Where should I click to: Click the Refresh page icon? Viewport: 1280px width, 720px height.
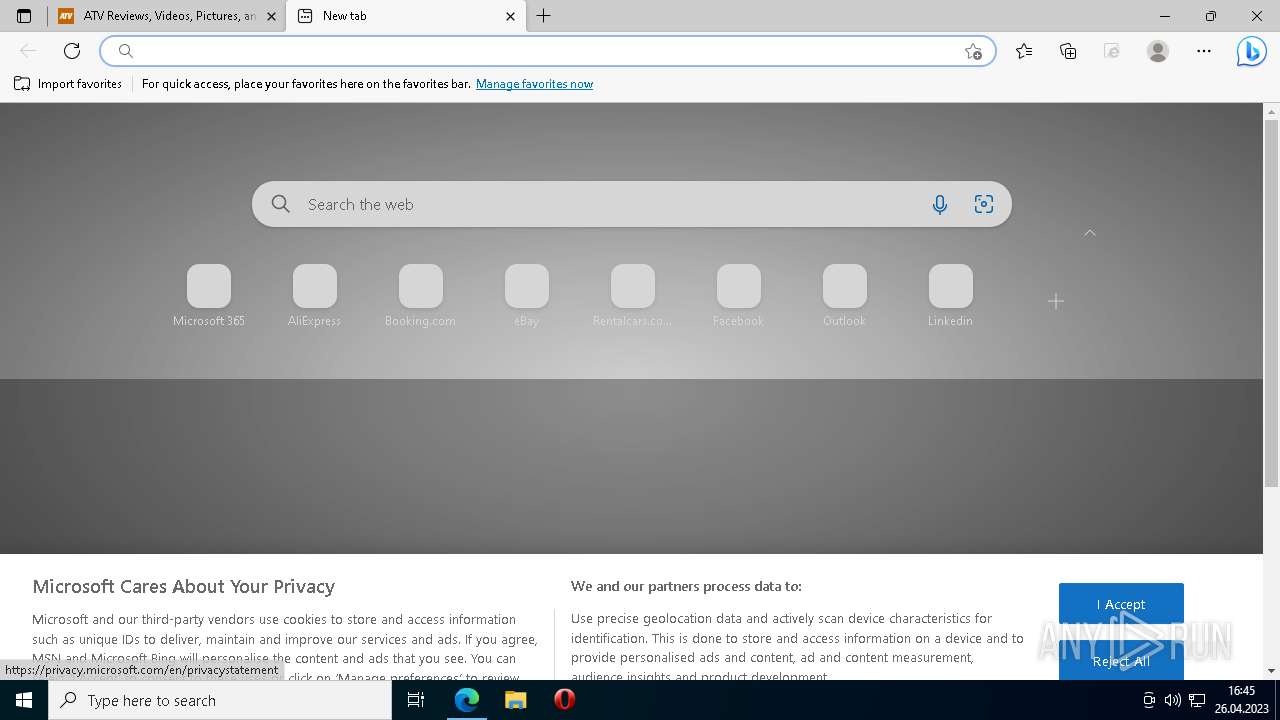72,51
